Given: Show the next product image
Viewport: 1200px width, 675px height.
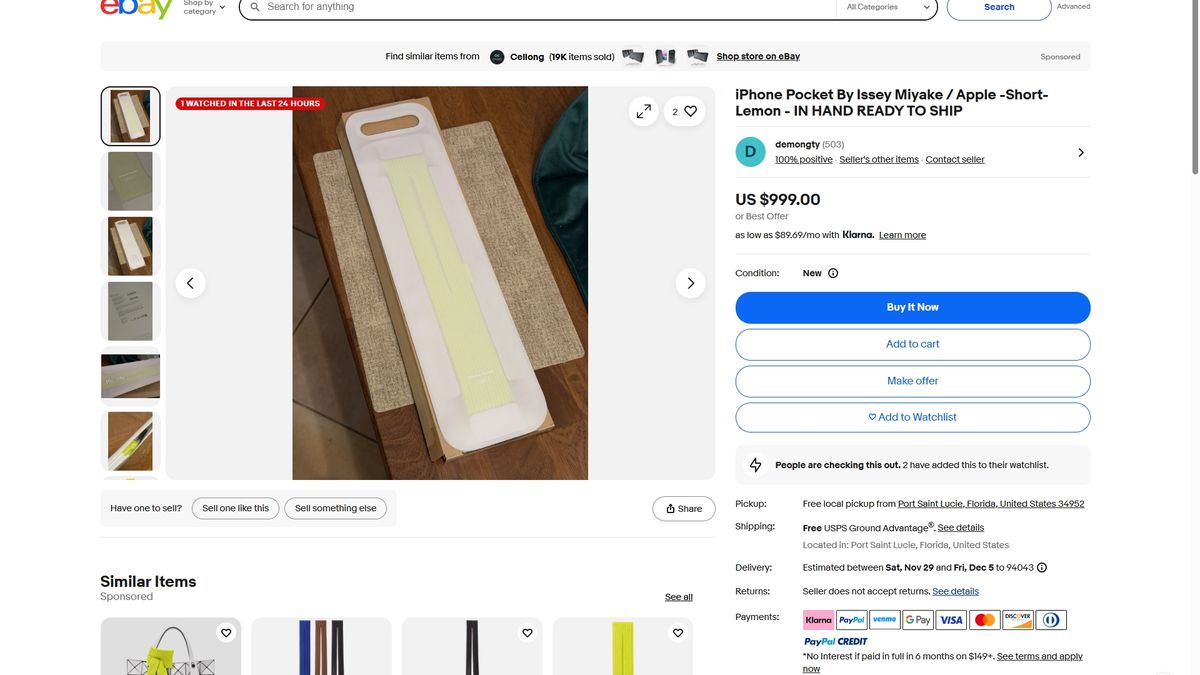Looking at the screenshot, I should 690,283.
